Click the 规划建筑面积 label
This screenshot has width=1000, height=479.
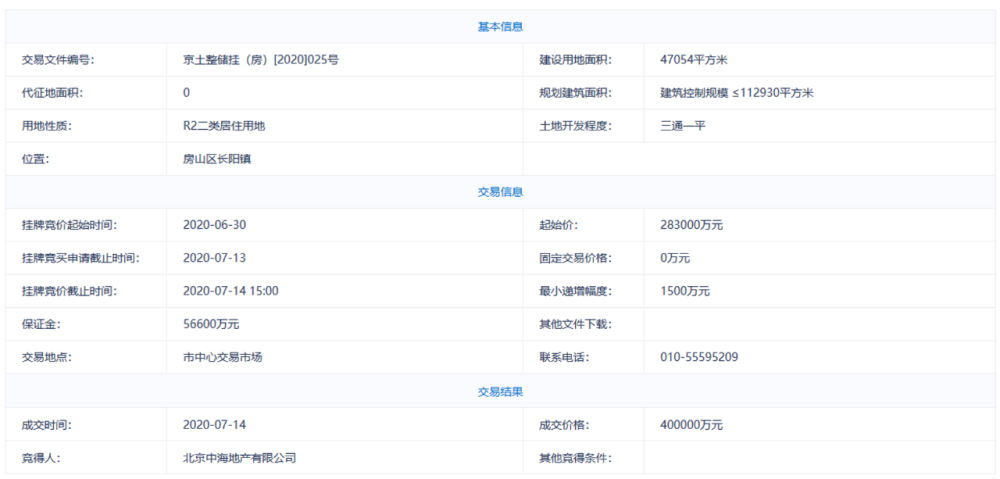coord(576,93)
